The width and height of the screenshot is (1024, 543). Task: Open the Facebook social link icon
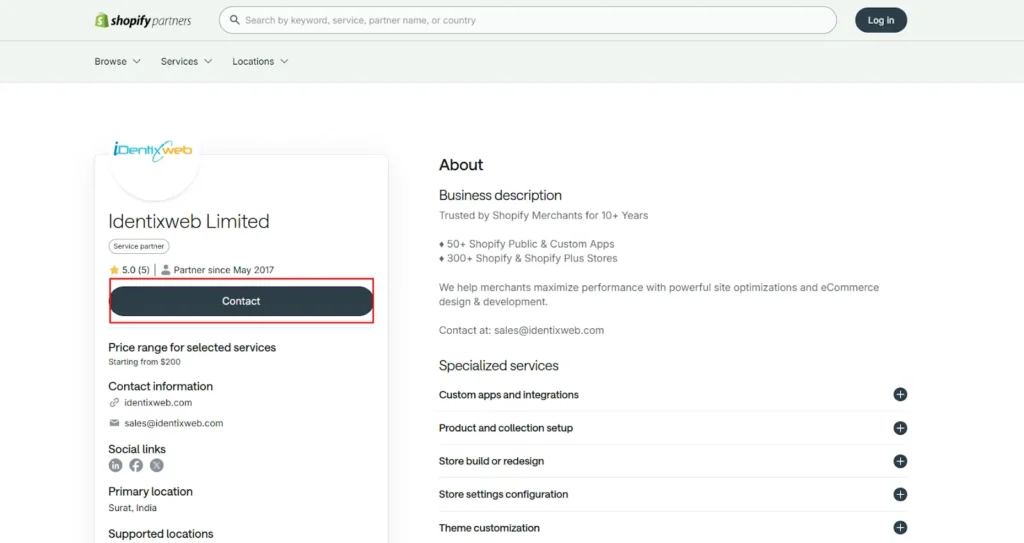136,465
